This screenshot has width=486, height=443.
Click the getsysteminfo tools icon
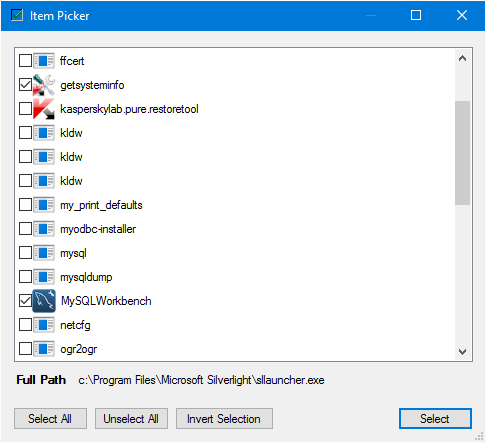pyautogui.click(x=44, y=85)
